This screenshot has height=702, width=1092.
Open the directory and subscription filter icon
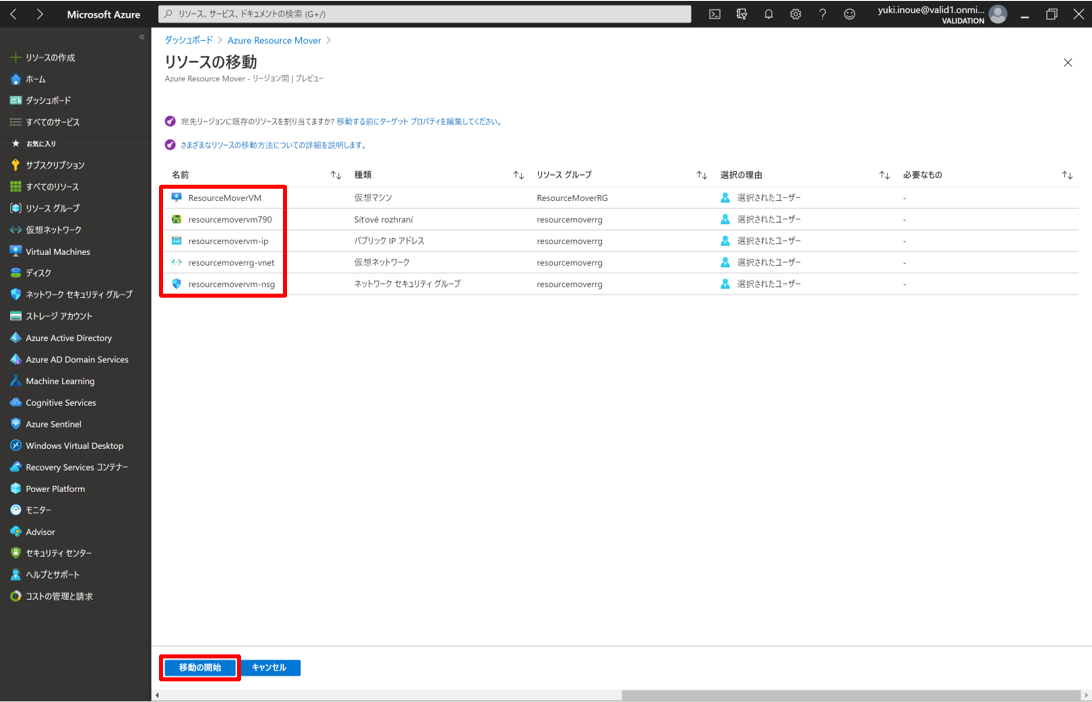(x=742, y=14)
